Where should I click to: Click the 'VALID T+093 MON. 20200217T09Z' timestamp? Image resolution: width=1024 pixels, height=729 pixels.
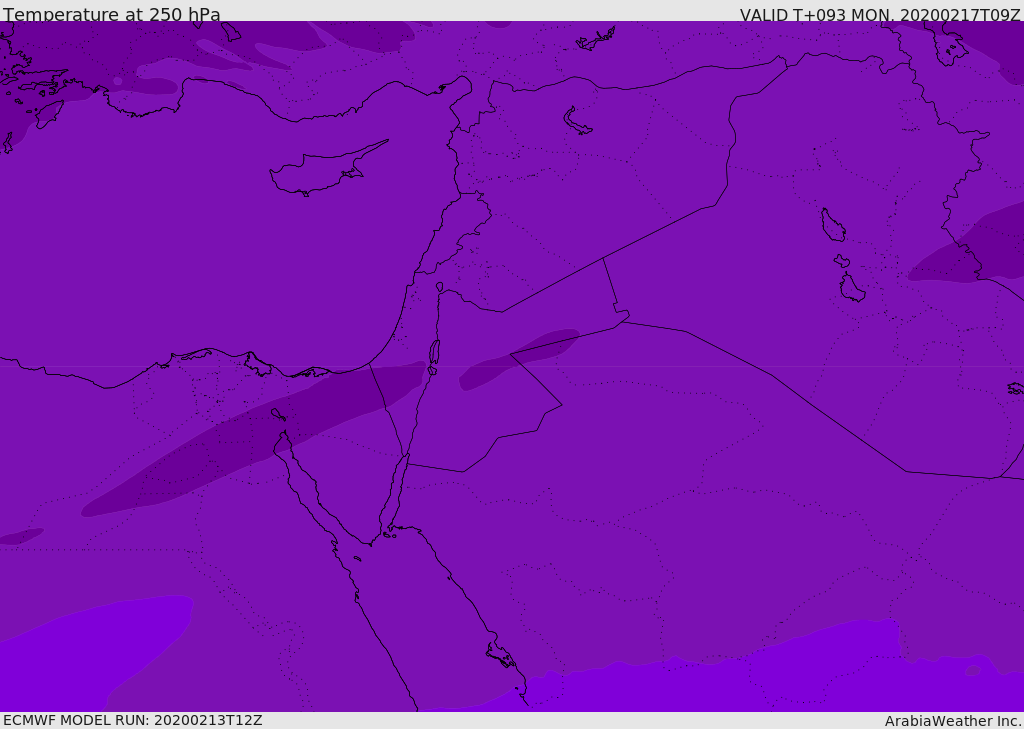tap(880, 14)
